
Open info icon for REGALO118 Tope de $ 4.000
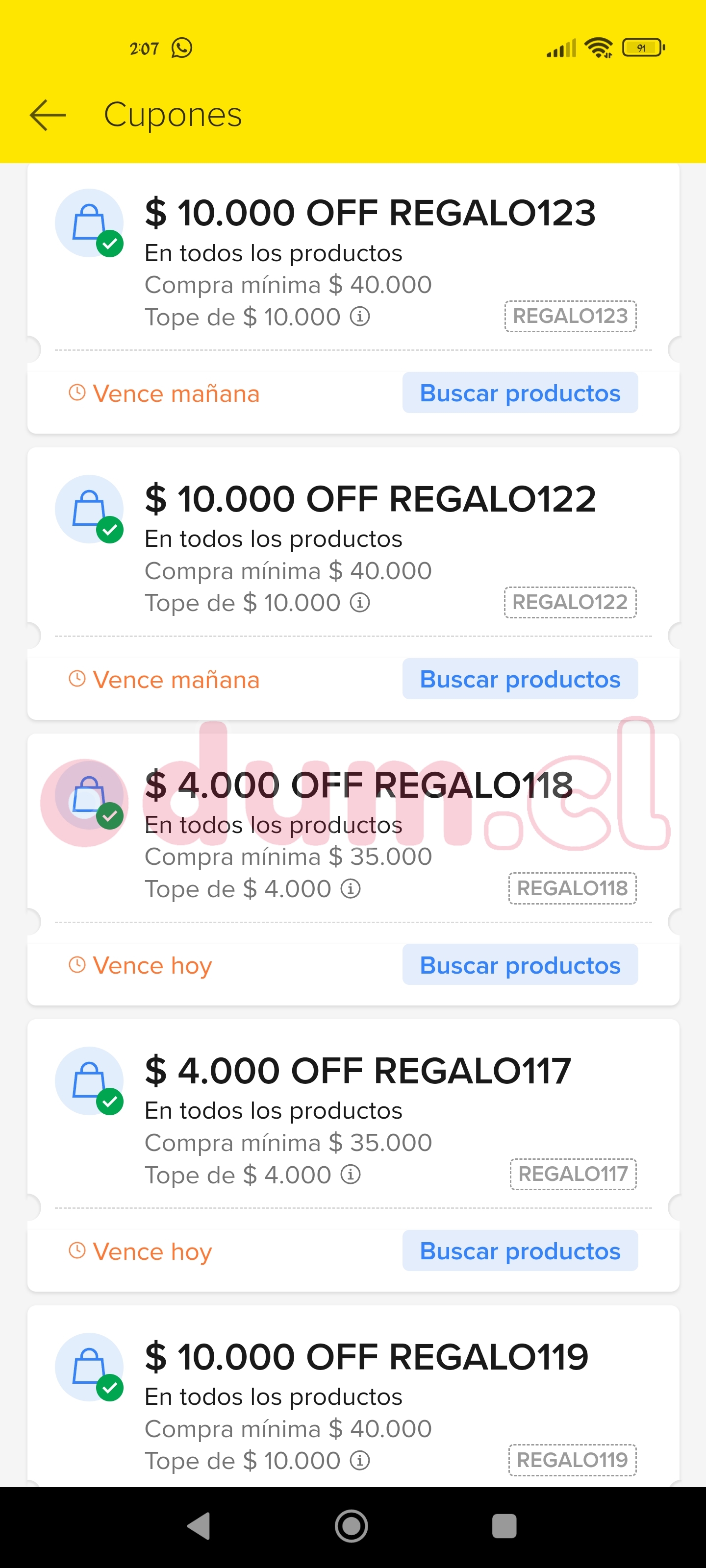(x=350, y=889)
